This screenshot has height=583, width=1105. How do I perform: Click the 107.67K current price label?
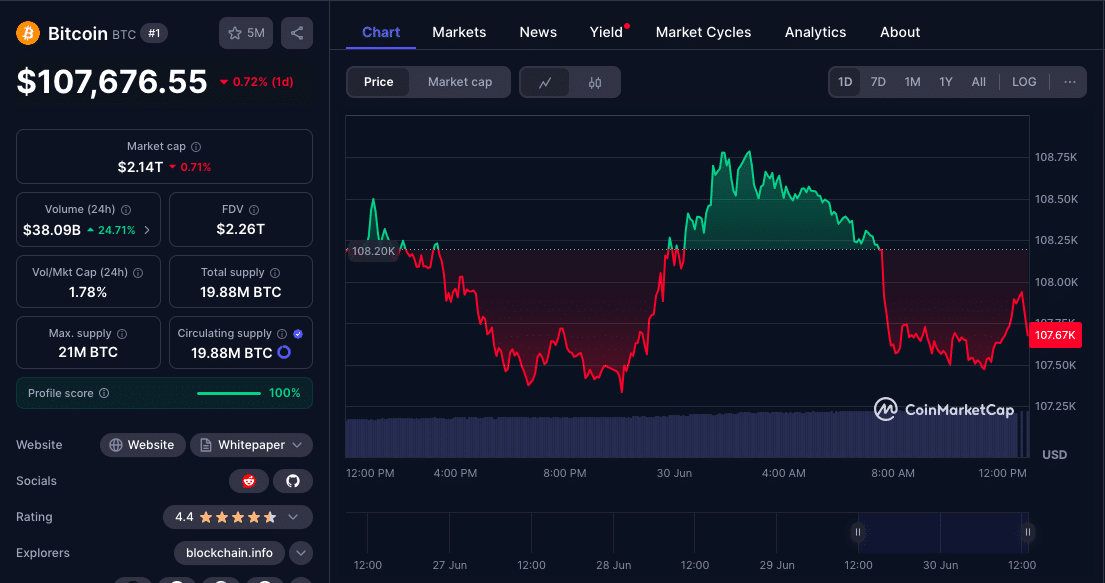click(1055, 335)
